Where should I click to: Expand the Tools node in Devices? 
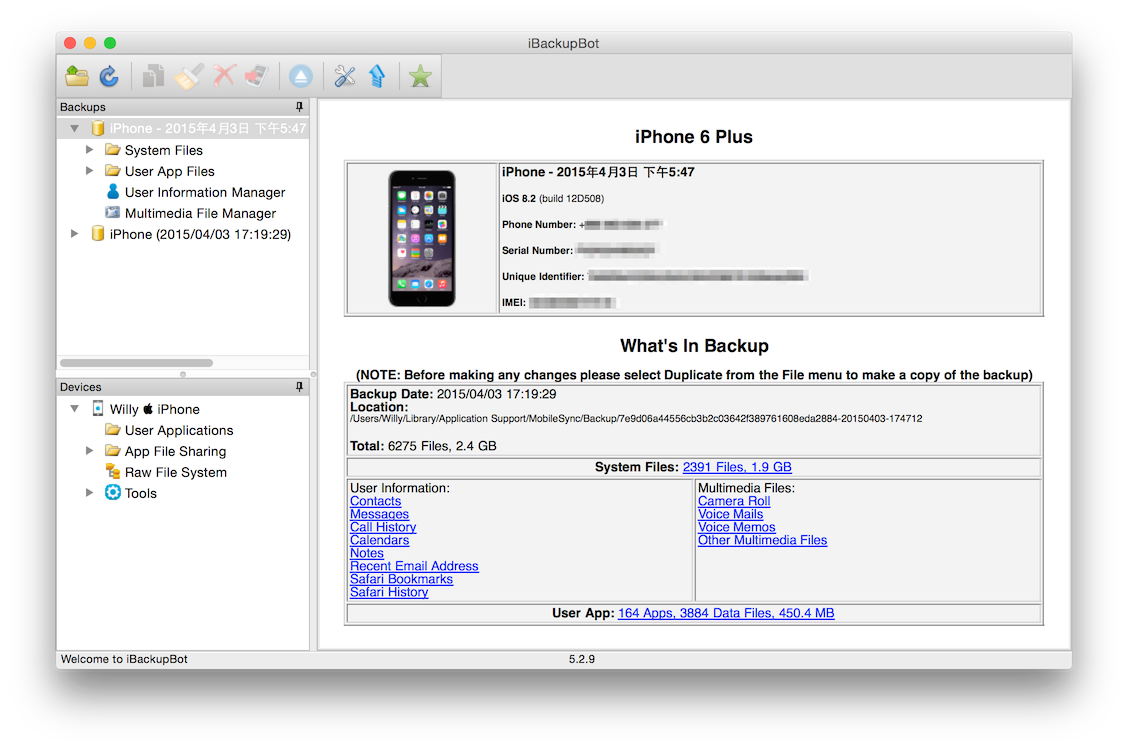(x=89, y=492)
